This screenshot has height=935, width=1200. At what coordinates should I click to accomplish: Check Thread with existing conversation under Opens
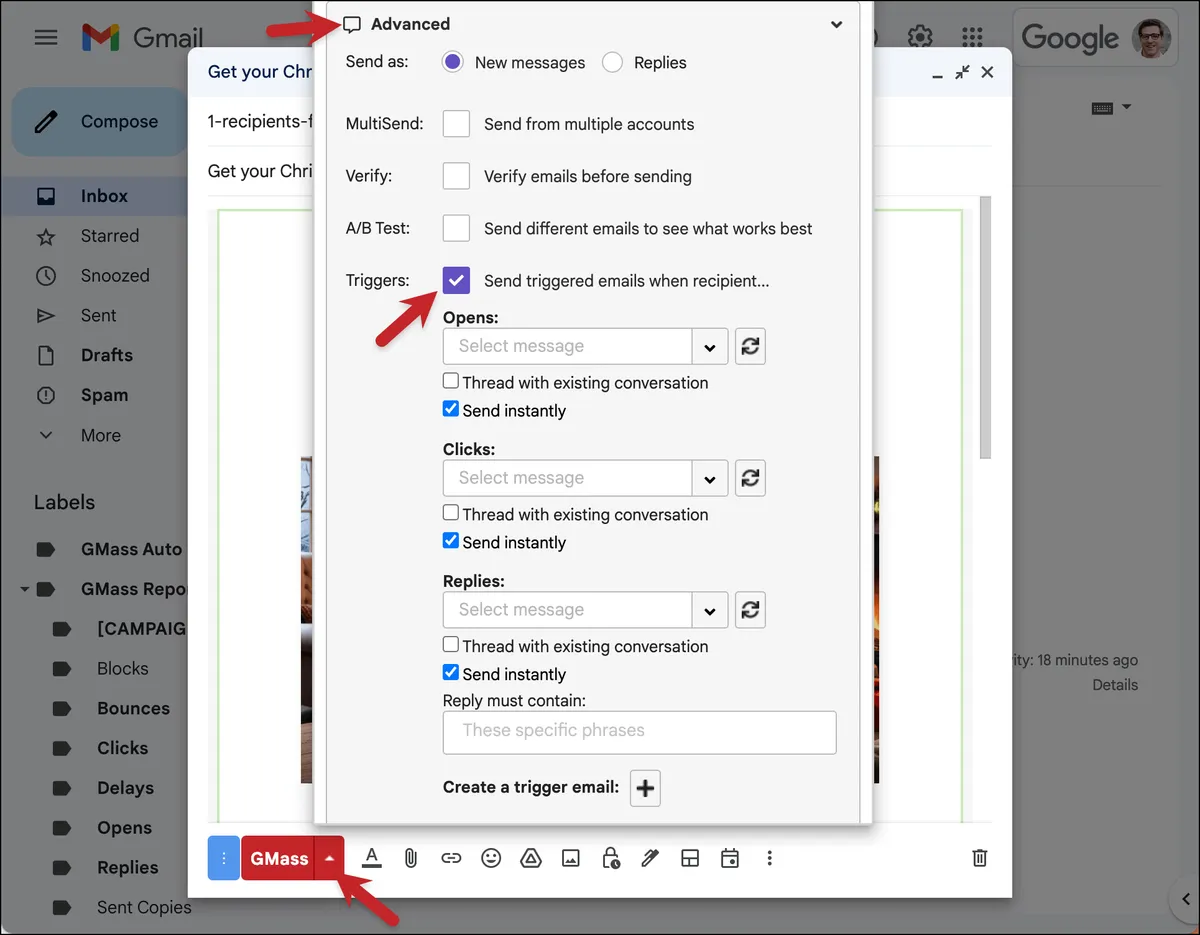point(451,381)
